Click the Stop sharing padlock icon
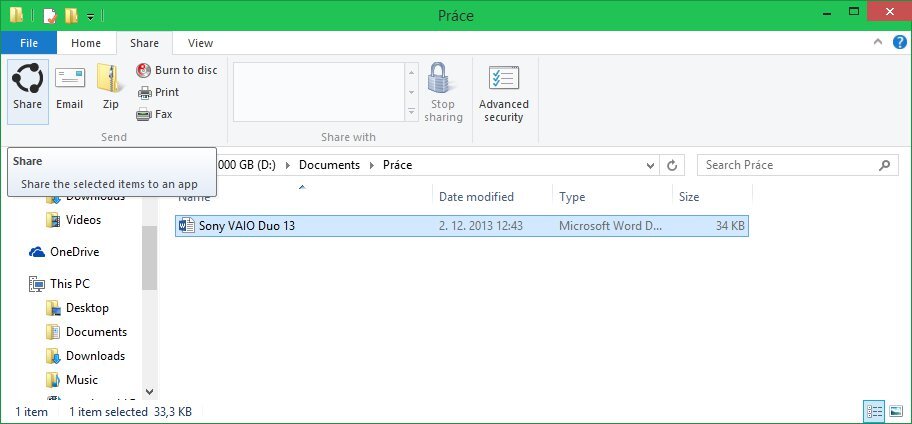The image size is (912, 424). [442, 78]
